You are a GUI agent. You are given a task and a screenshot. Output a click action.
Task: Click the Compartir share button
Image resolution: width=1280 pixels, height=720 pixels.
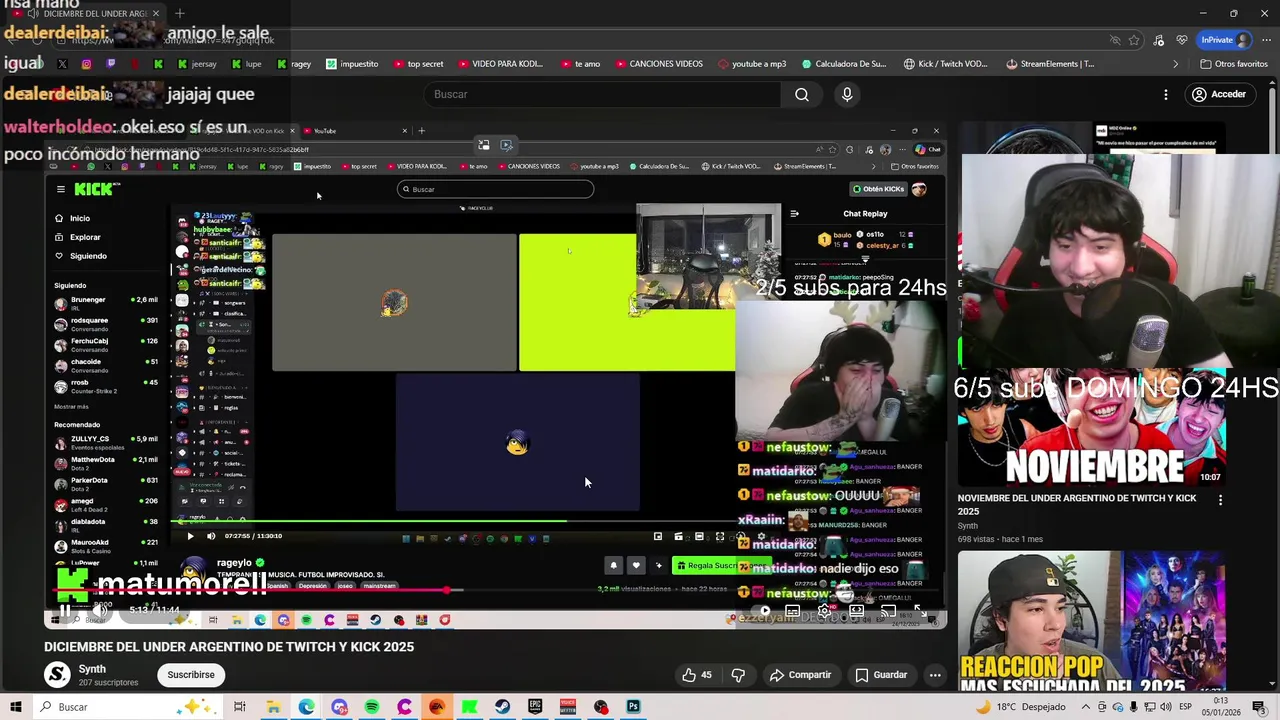[800, 675]
